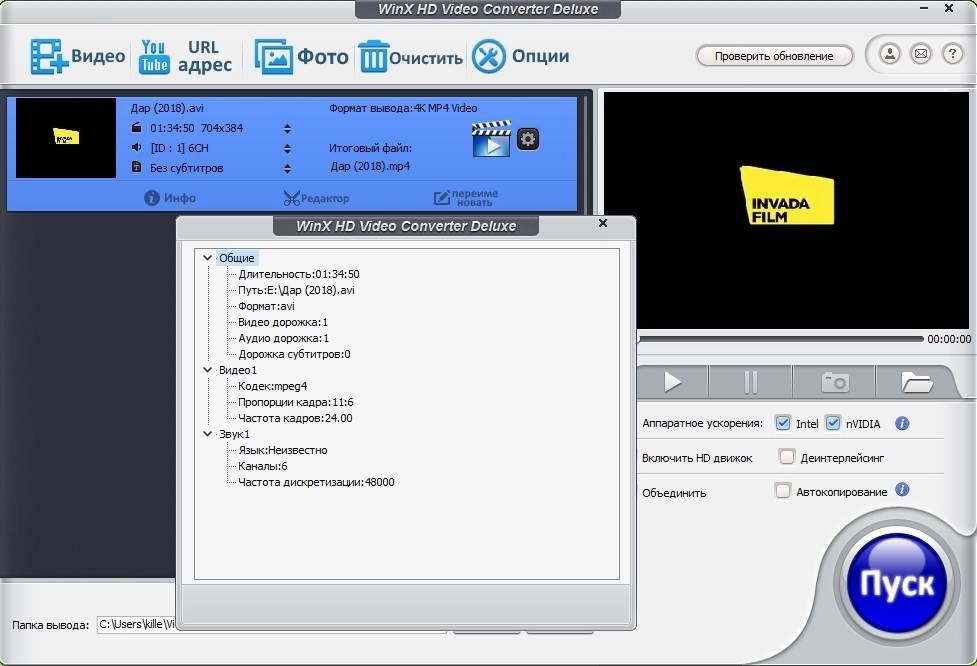977x666 pixels.
Task: Select Дорожка субтитров:0 row
Action: [x=294, y=354]
